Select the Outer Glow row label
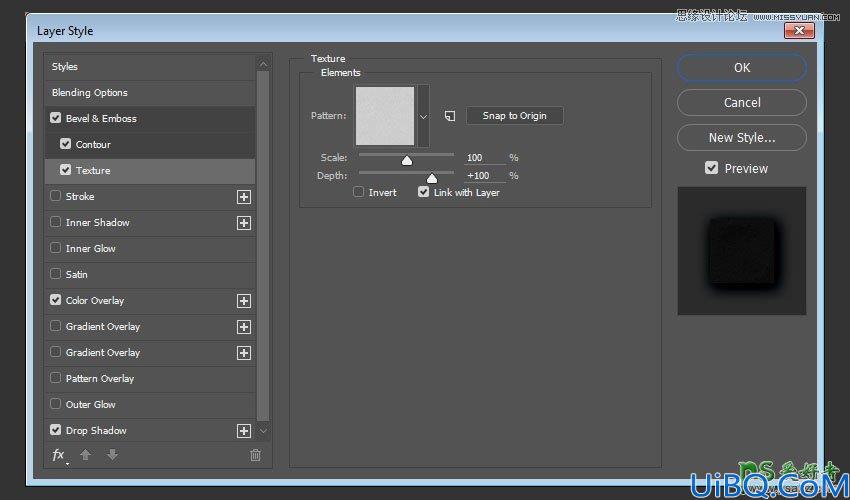 click(x=91, y=405)
